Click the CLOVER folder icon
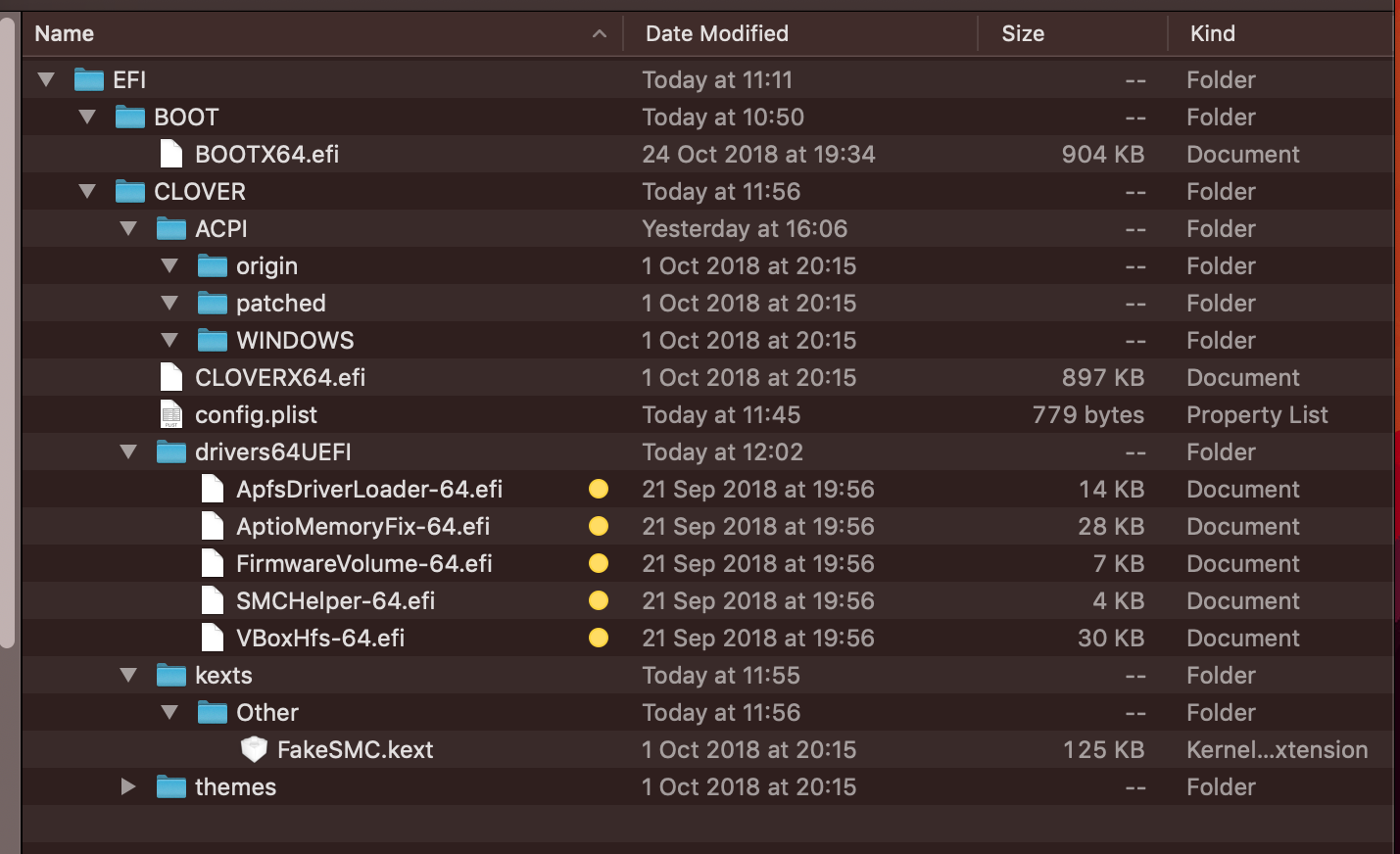The height and width of the screenshot is (854, 1400). pos(130,191)
